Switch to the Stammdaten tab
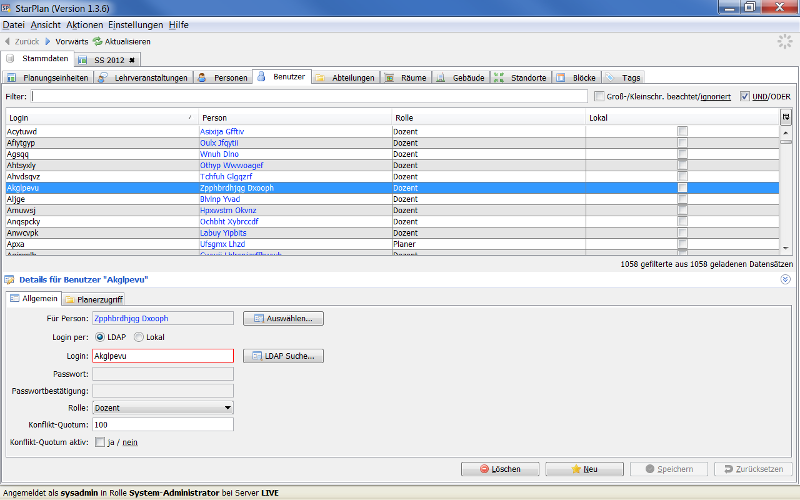Image resolution: width=800 pixels, height=500 pixels. point(38,59)
